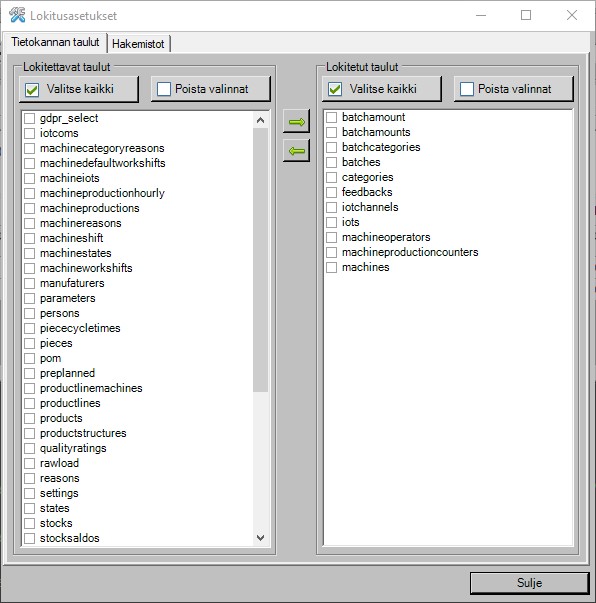Click the green left arrow transfer button

296,150
